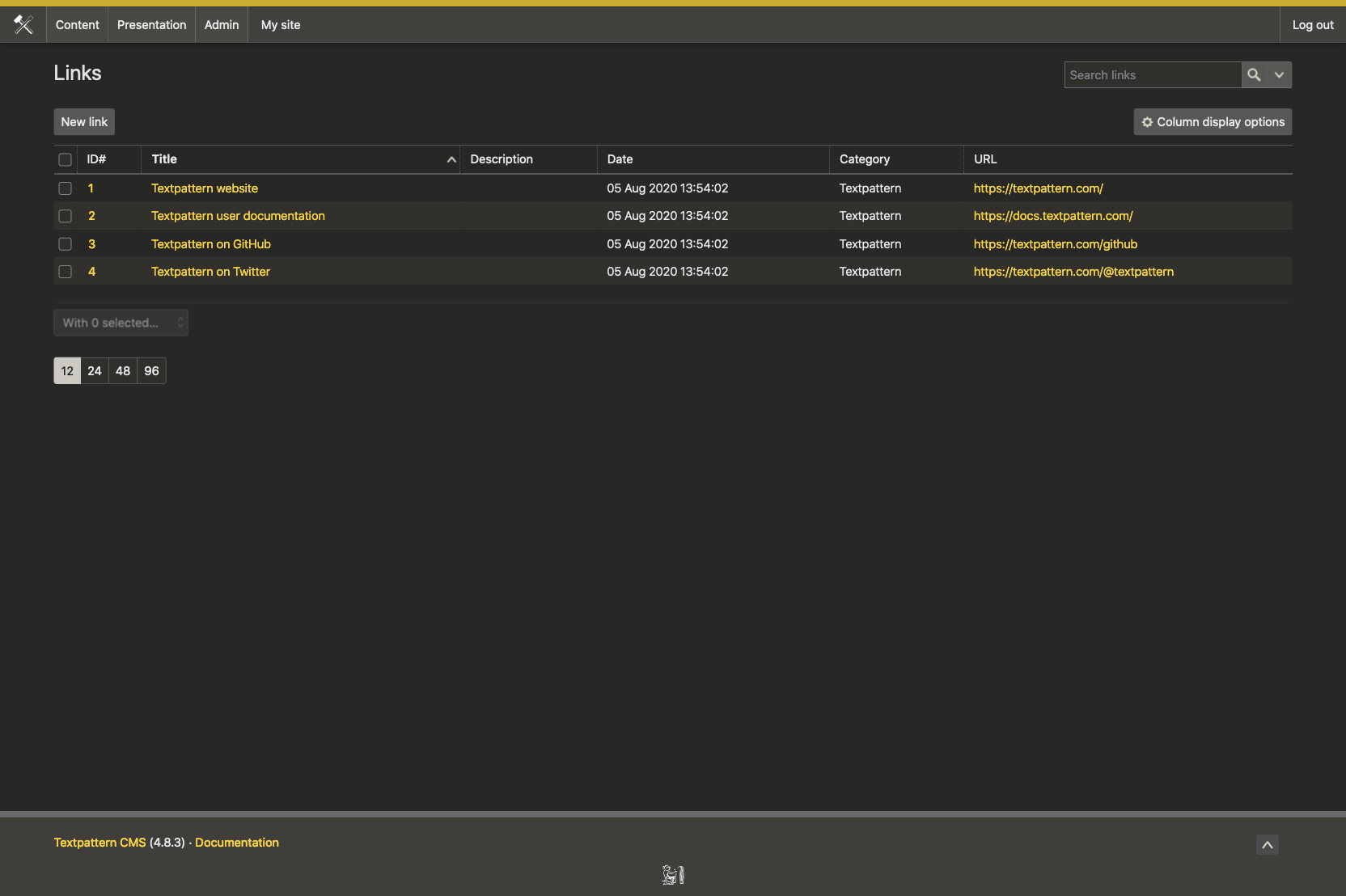This screenshot has height=896, width=1346.
Task: Click the sort arrow on Title column
Action: pyautogui.click(x=451, y=159)
